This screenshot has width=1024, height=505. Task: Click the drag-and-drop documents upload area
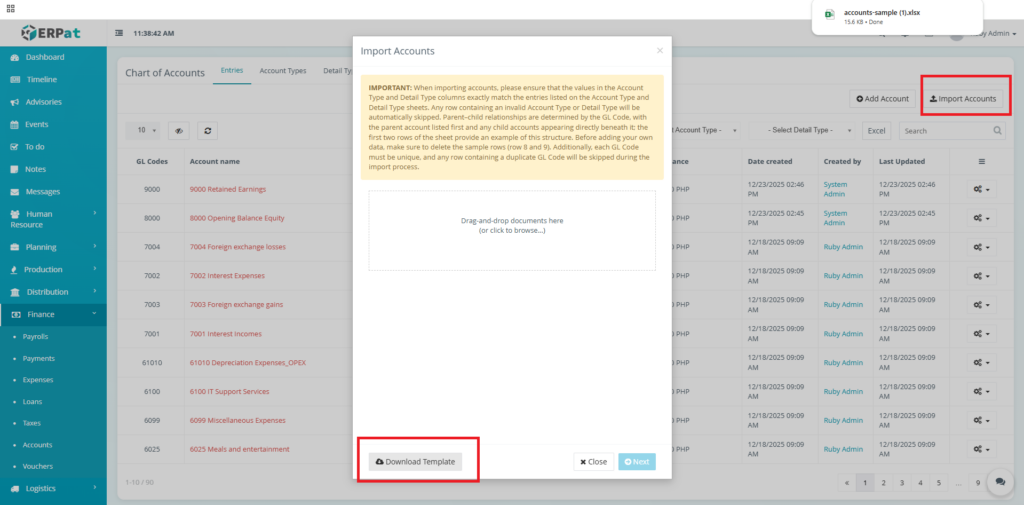(x=512, y=230)
